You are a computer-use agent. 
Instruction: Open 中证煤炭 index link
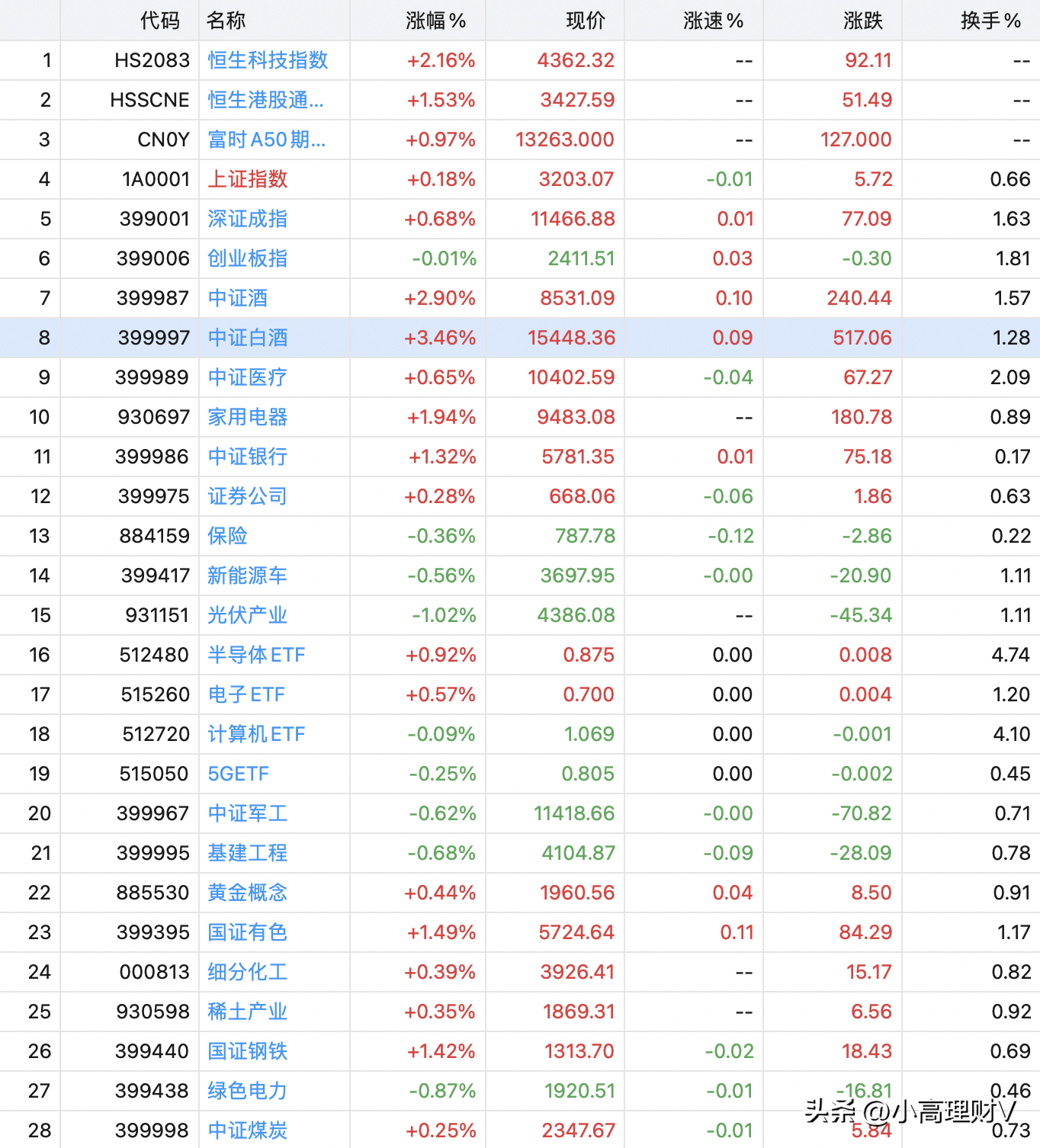(x=248, y=1130)
